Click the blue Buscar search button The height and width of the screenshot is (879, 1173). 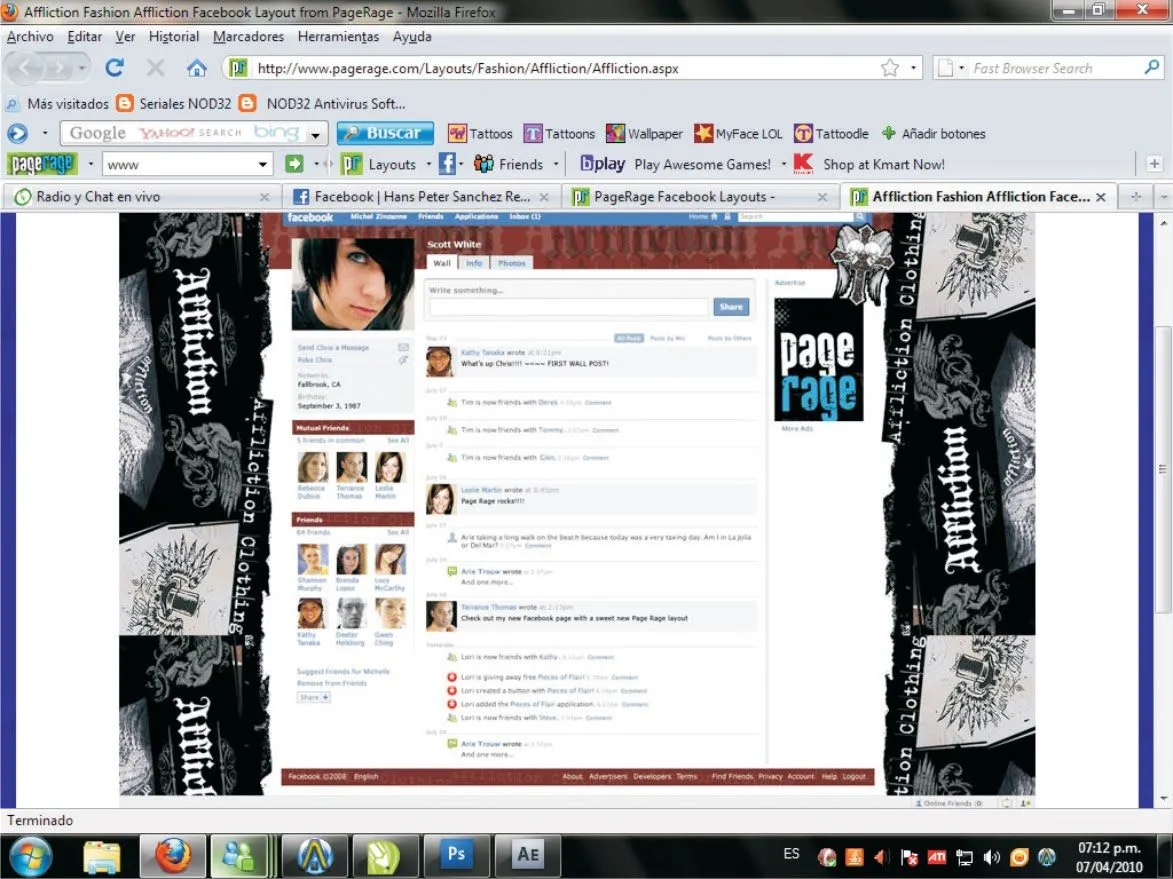coord(385,132)
